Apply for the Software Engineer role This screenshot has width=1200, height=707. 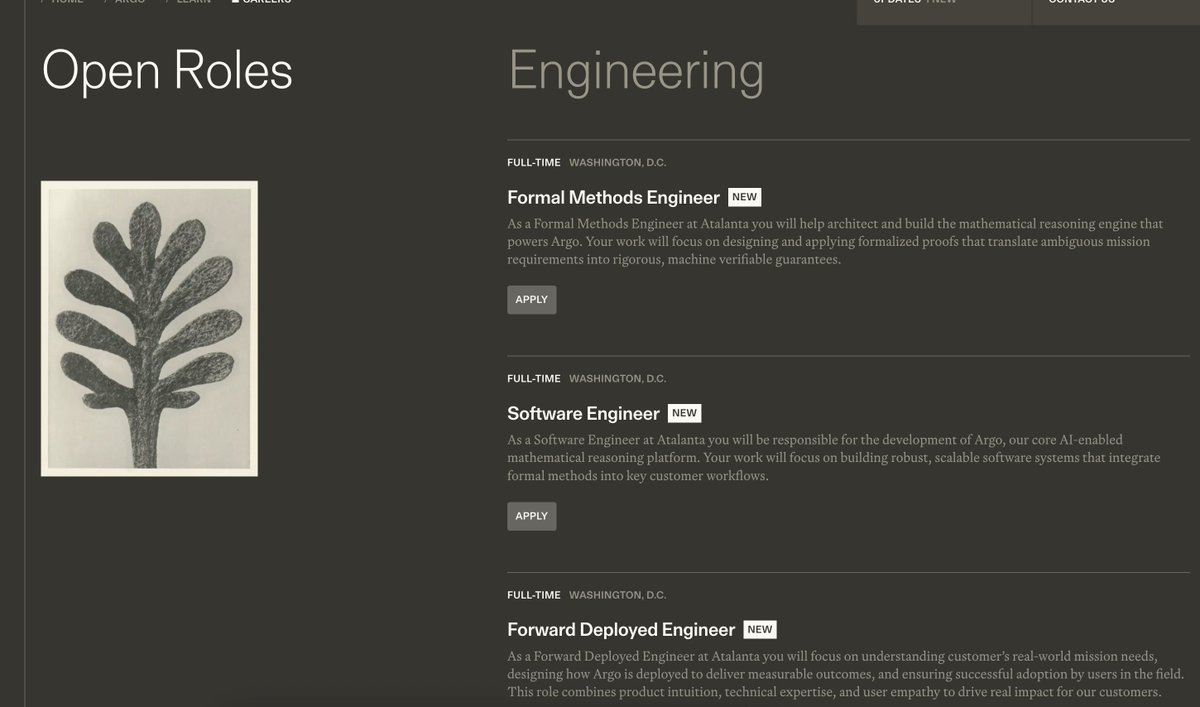(x=531, y=516)
